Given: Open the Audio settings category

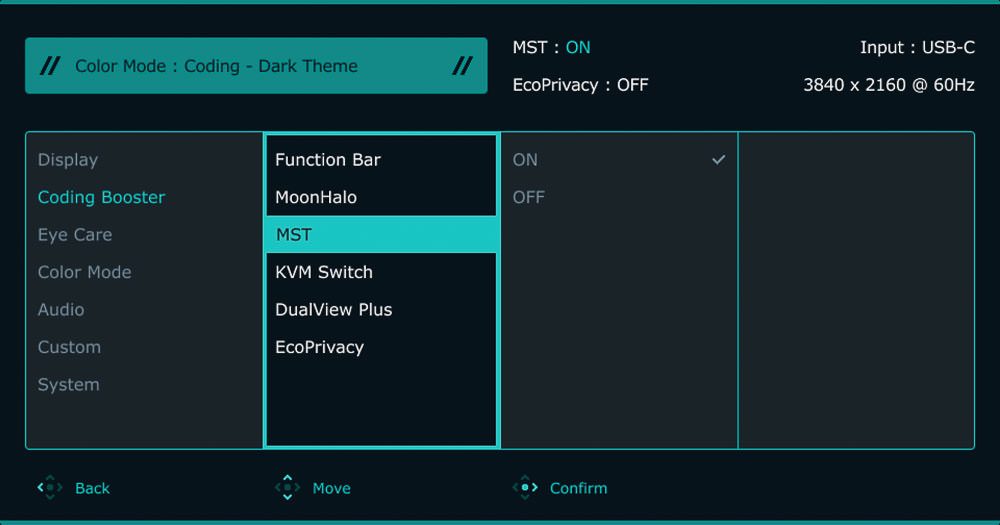Looking at the screenshot, I should tap(61, 310).
